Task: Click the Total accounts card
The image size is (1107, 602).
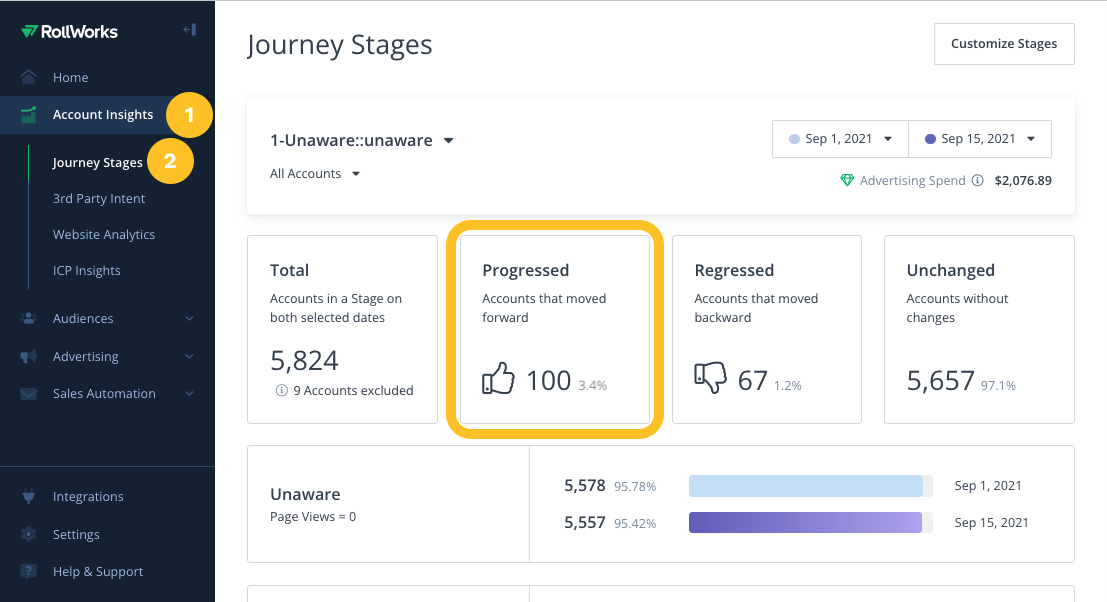Action: 342,330
